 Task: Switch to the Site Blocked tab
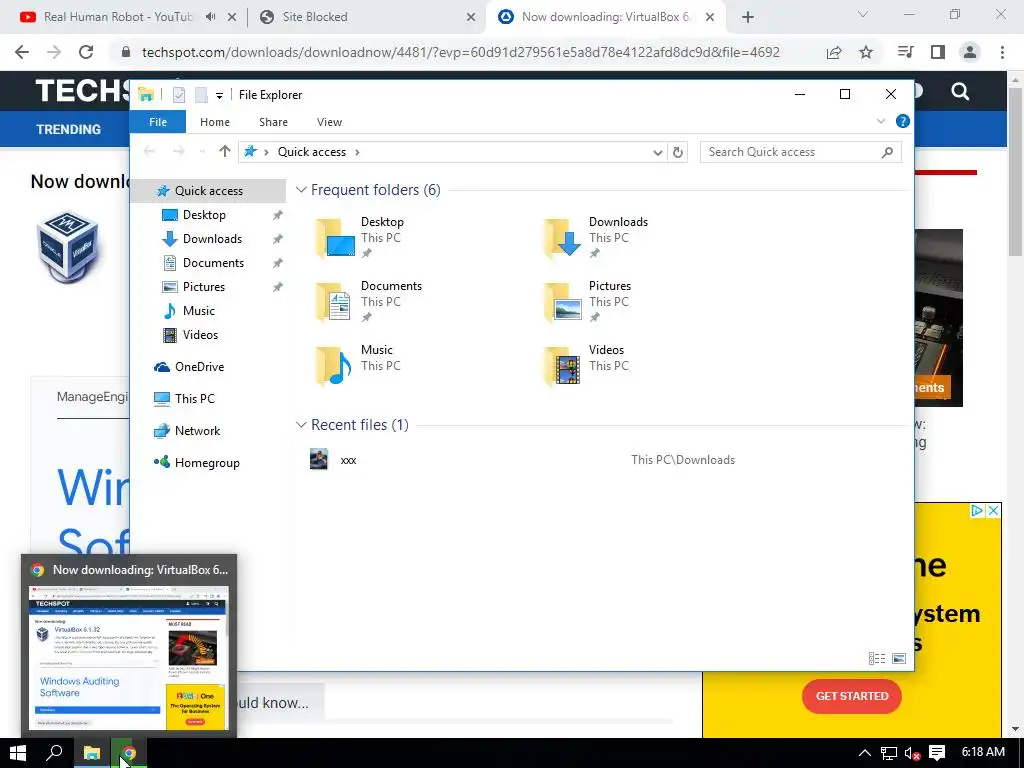pyautogui.click(x=315, y=17)
